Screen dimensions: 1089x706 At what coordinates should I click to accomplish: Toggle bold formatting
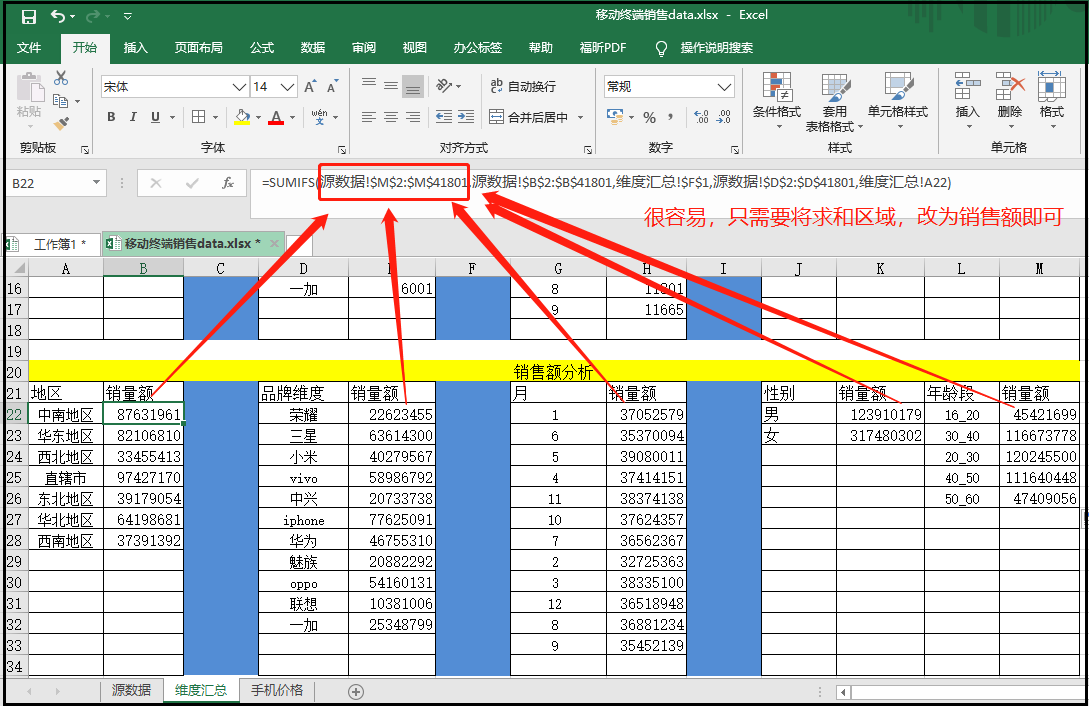(x=111, y=117)
